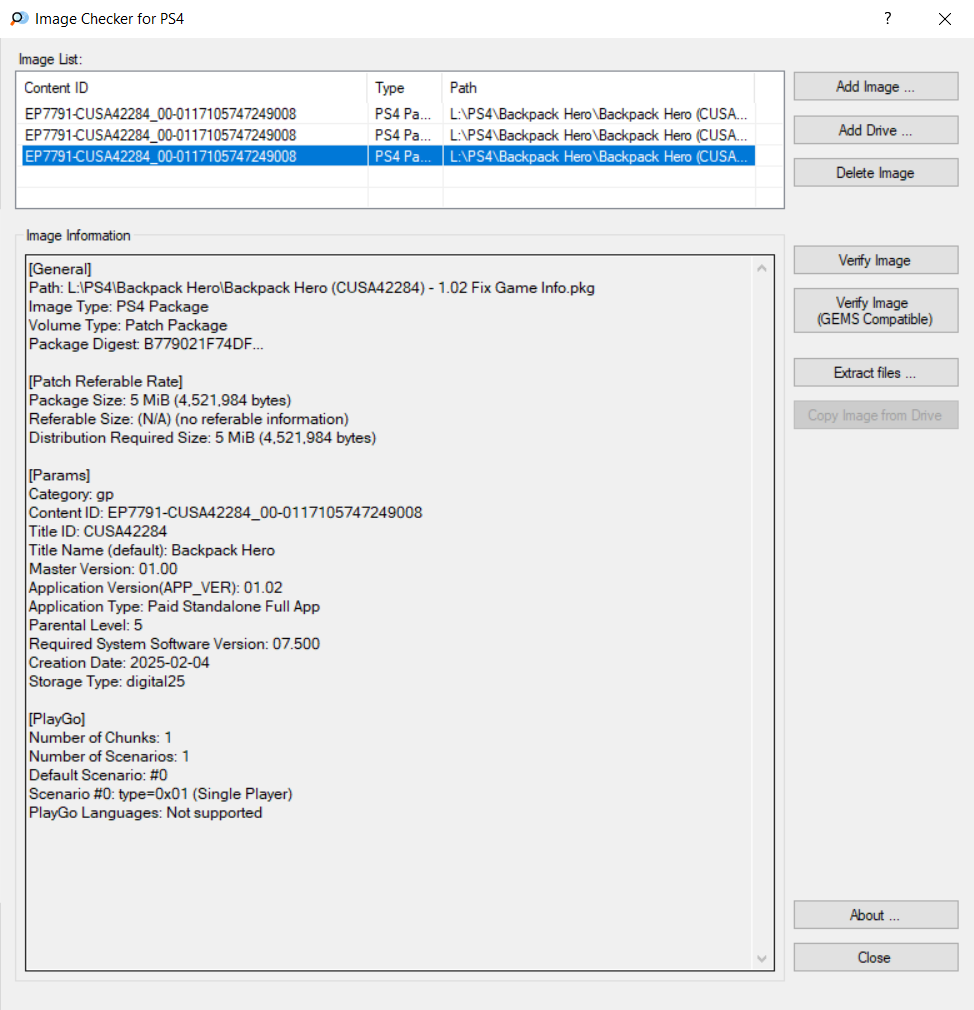Image resolution: width=974 pixels, height=1010 pixels.
Task: Click the [Params] section heading
Action: pos(59,475)
